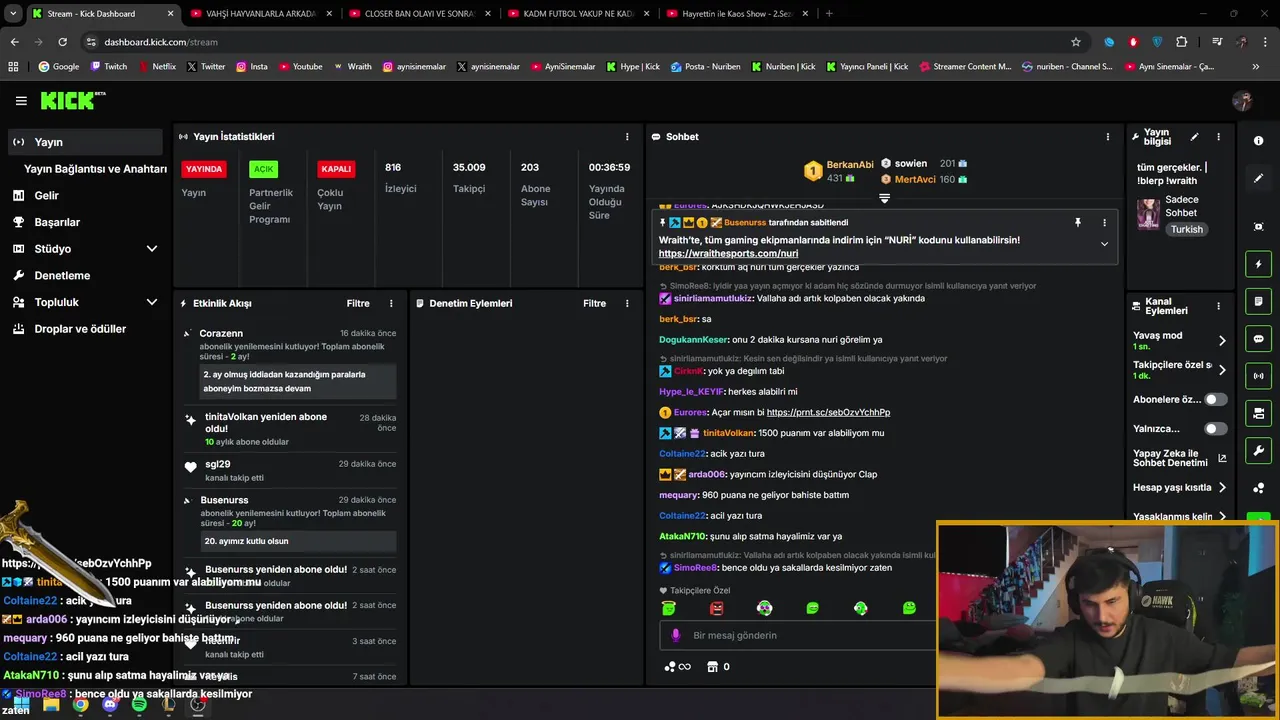Open Yapay Zeka ile Sohbet Denetimi
This screenshot has width=1280, height=720.
pos(1179,458)
